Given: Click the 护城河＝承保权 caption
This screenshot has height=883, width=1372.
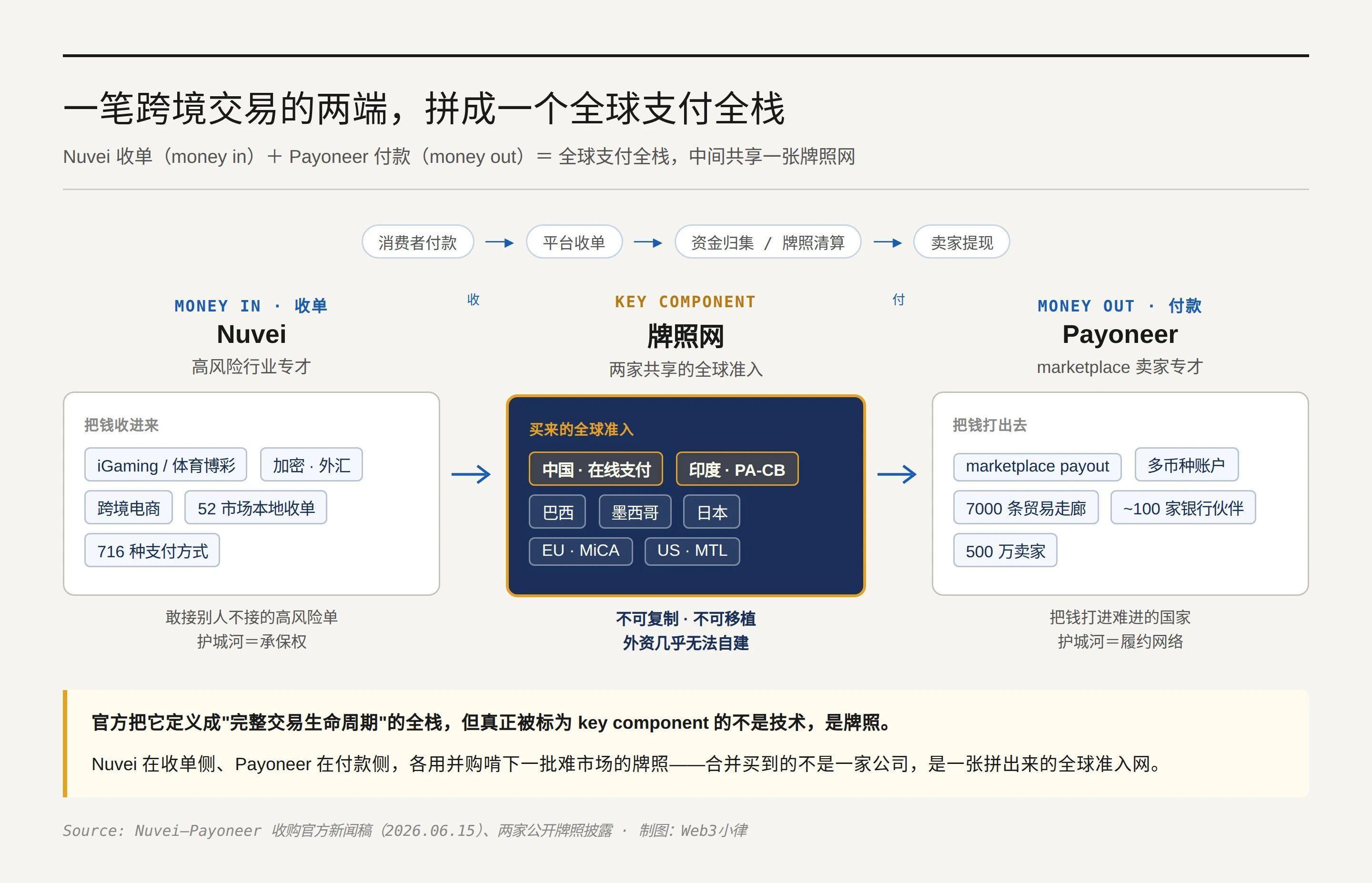Looking at the screenshot, I should coord(252,641).
